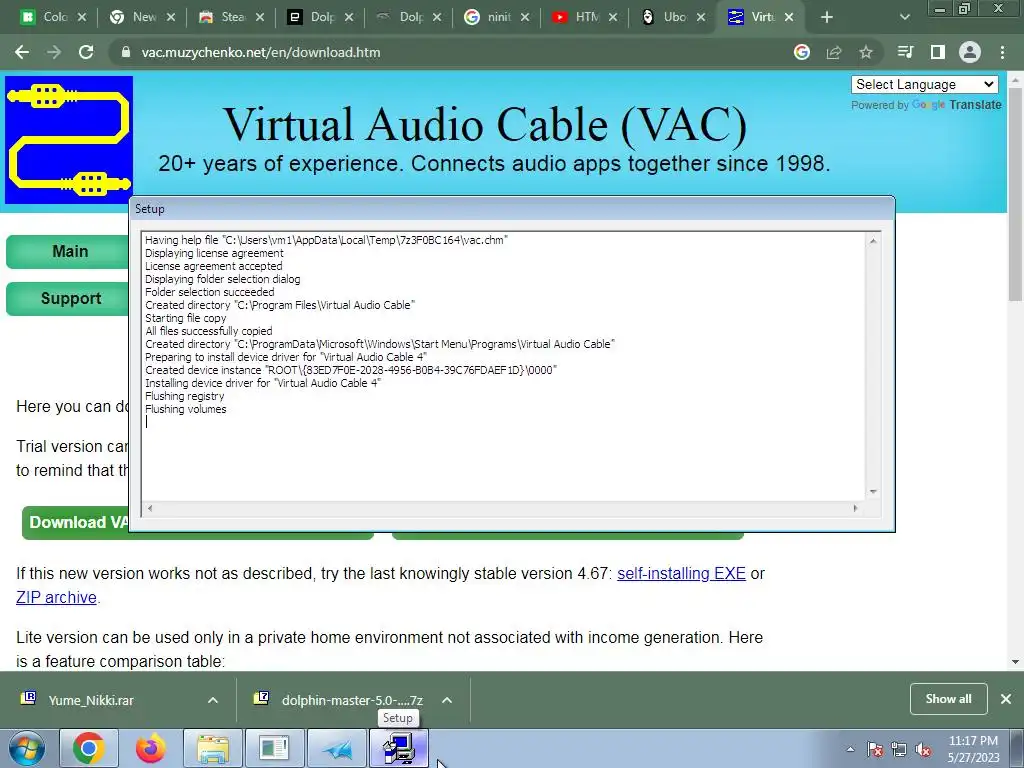Close the Virtual Audio Cable tab
This screenshot has width=1024, height=768.
coord(789,17)
